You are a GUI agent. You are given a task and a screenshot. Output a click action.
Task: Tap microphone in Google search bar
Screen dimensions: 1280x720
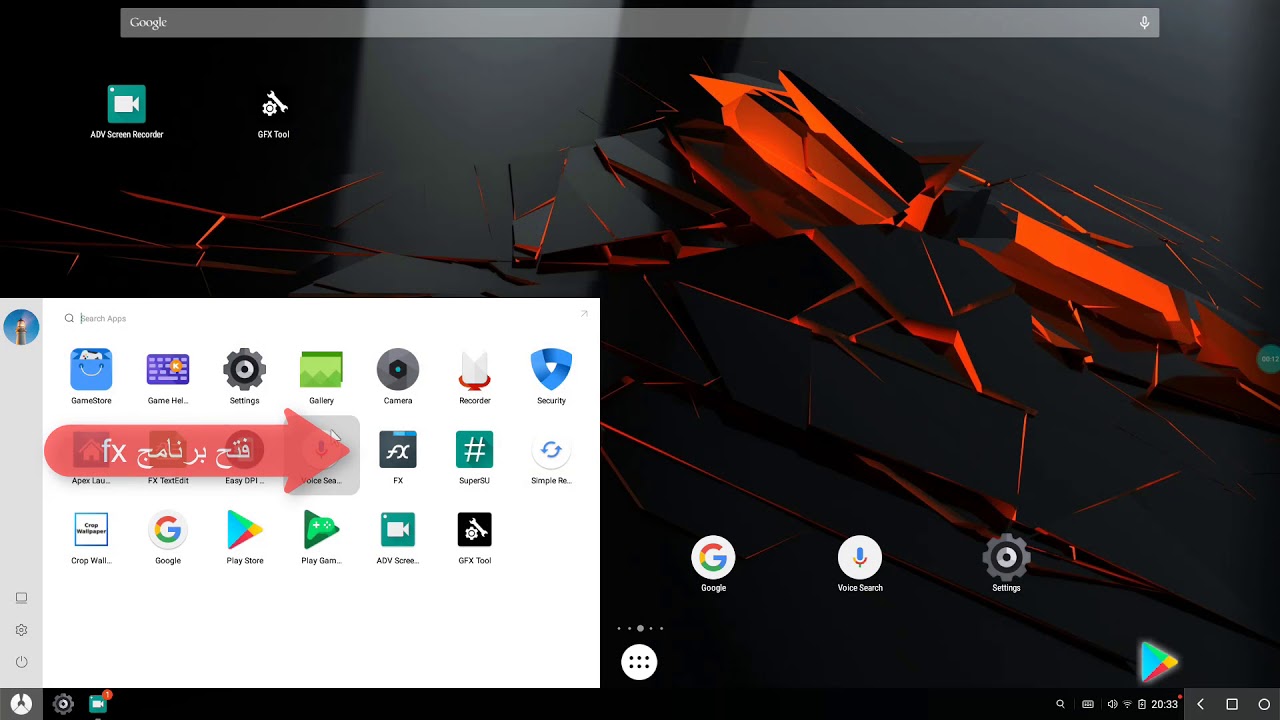click(x=1144, y=22)
